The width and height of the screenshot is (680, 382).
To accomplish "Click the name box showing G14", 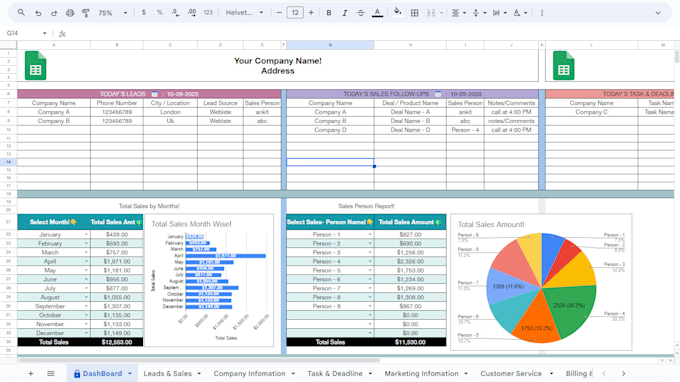I will [26, 33].
